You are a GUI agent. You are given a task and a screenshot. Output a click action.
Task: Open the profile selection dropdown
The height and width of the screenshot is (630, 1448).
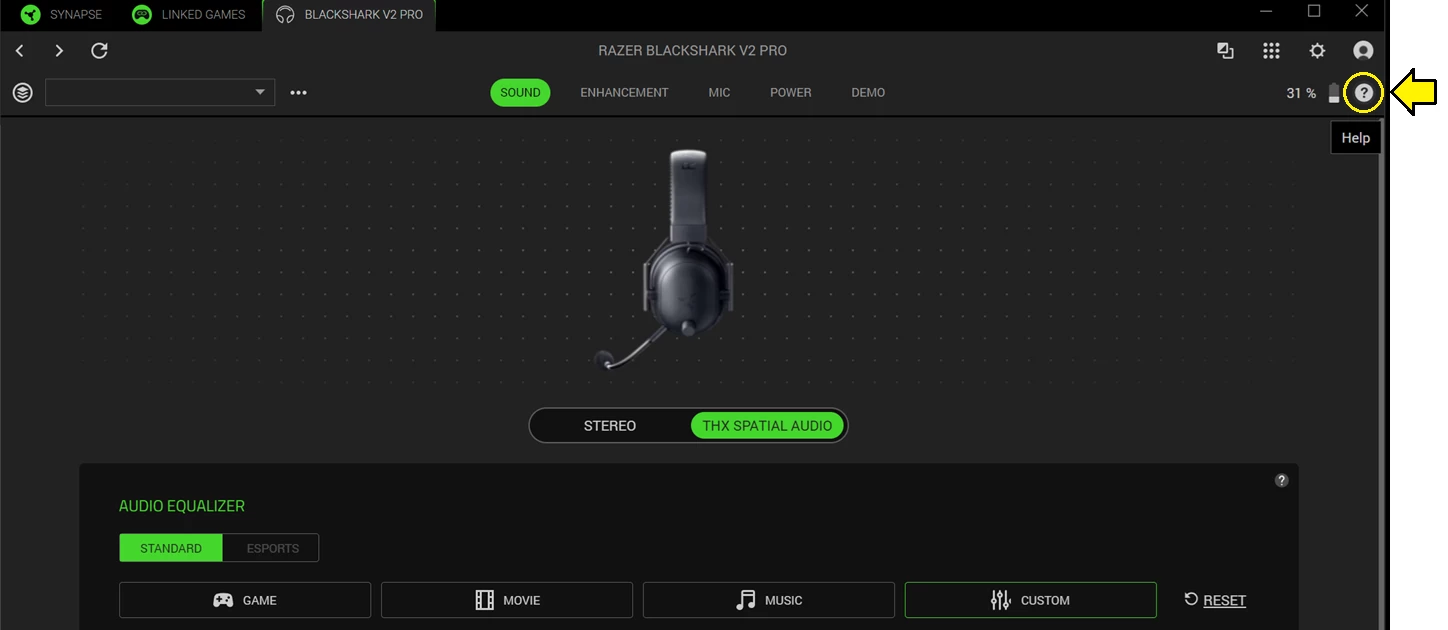[x=160, y=92]
